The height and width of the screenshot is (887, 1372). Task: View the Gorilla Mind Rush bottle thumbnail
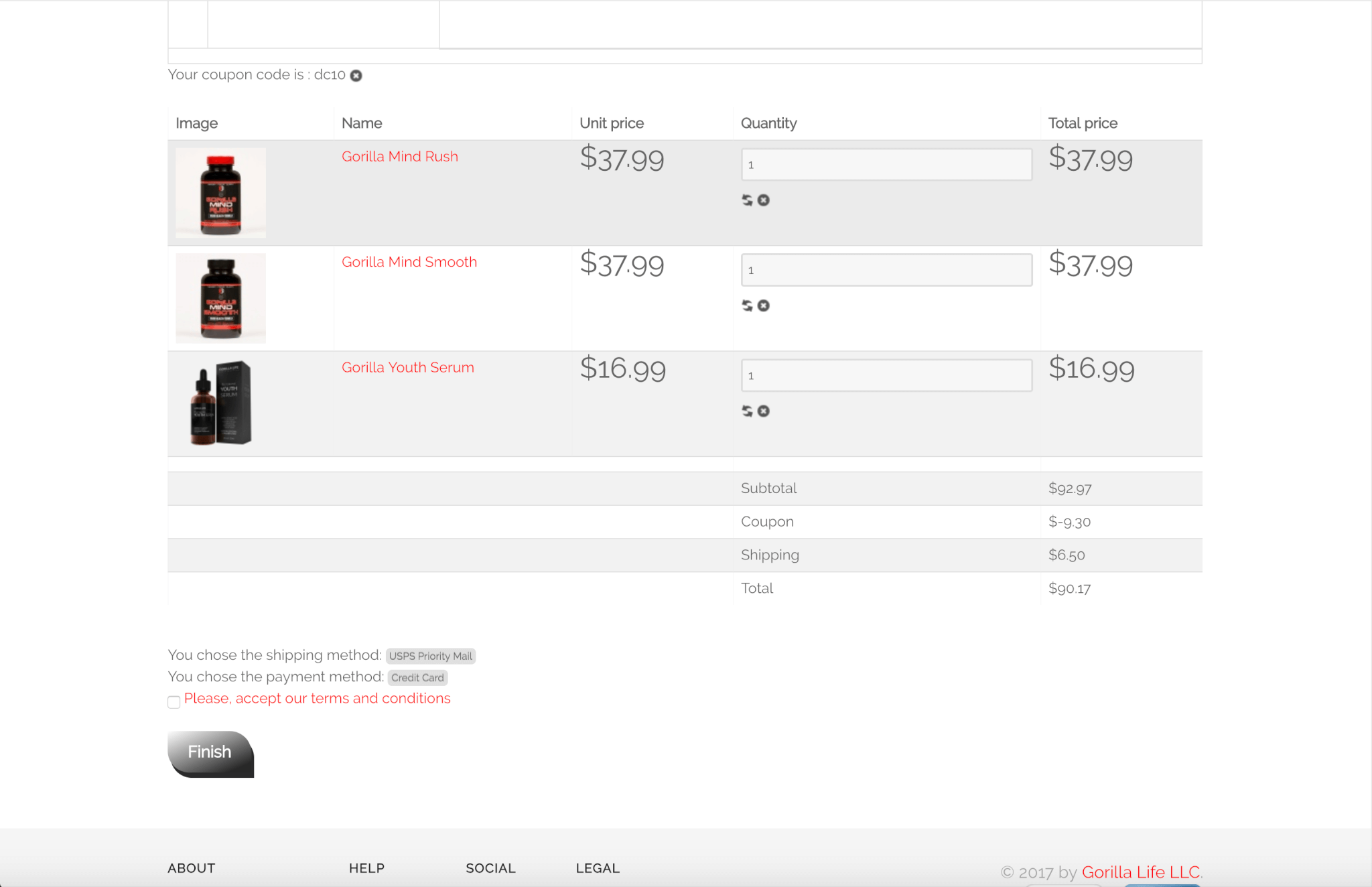[x=220, y=193]
